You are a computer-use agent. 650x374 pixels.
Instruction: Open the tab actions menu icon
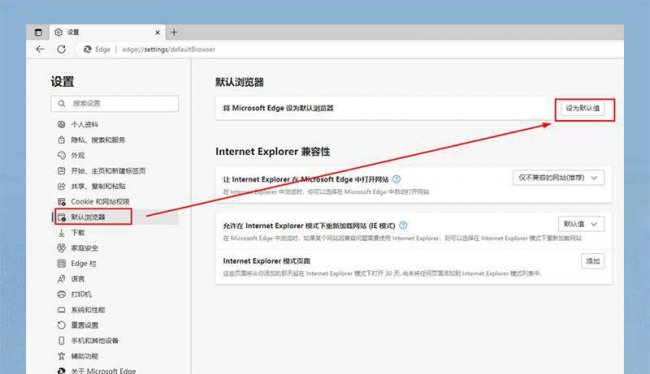click(38, 32)
